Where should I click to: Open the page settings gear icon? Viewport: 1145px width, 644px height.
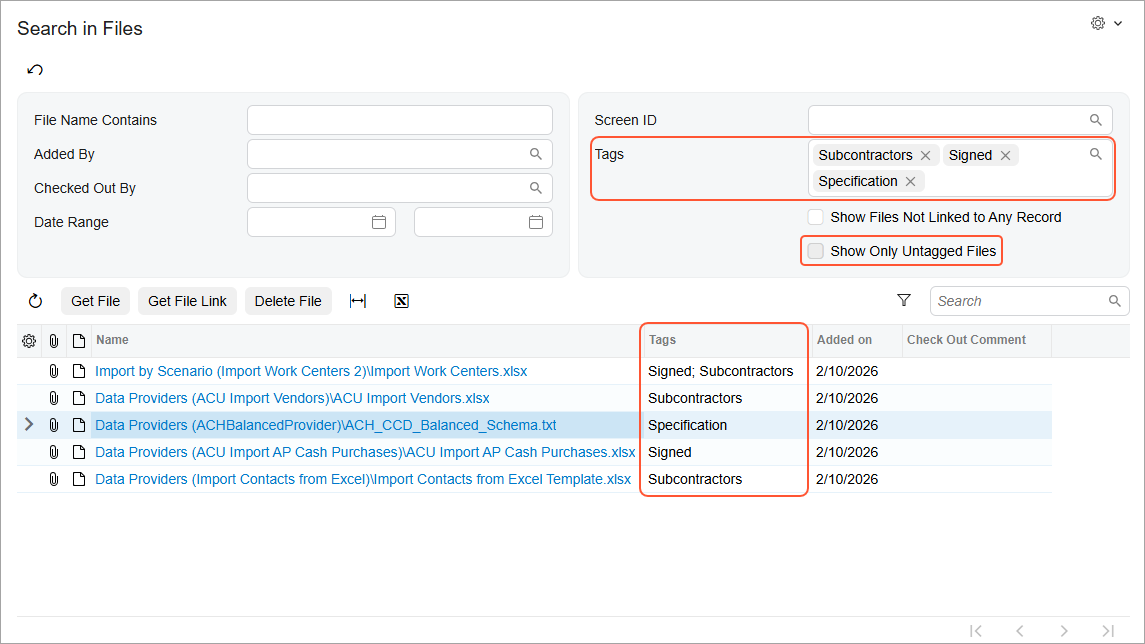tap(1098, 23)
